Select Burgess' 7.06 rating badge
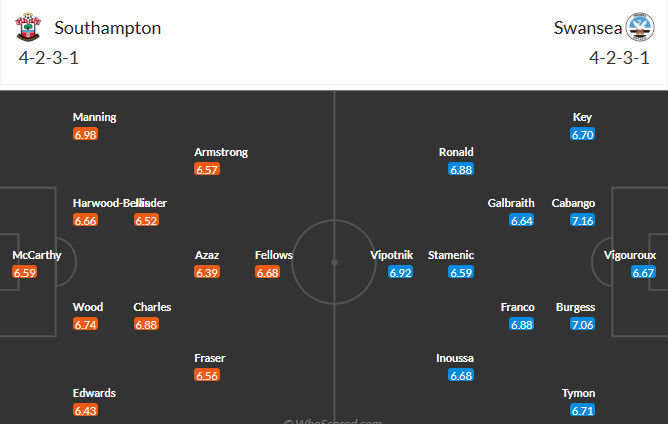 [582, 324]
